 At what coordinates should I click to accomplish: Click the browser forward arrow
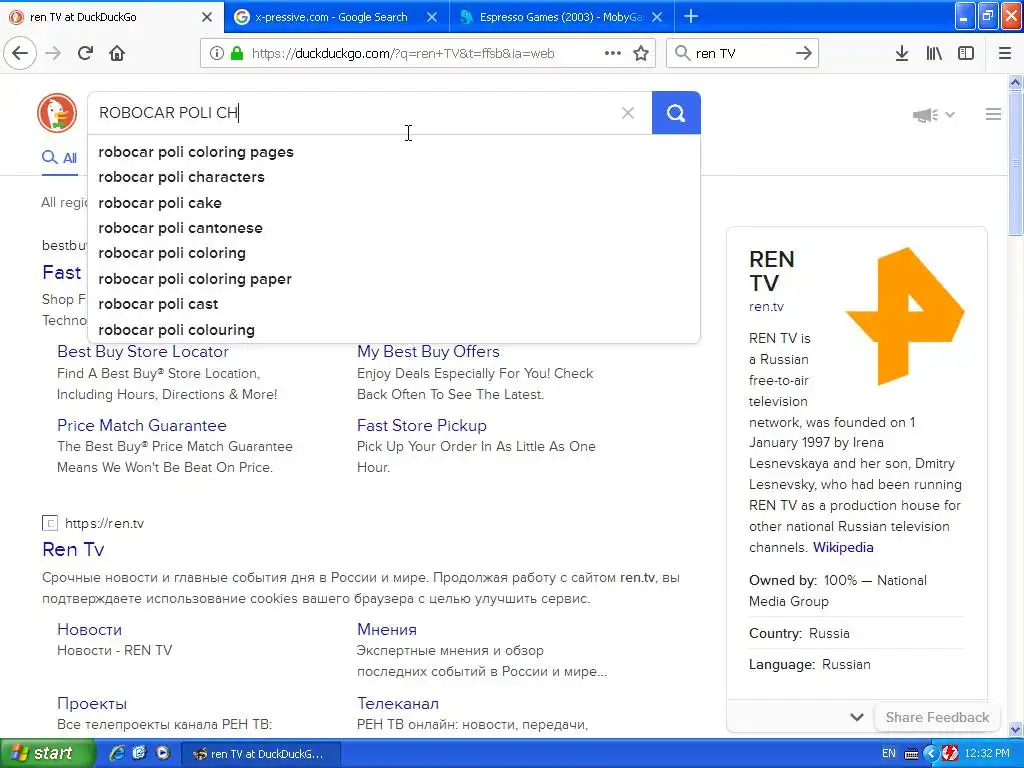53,53
